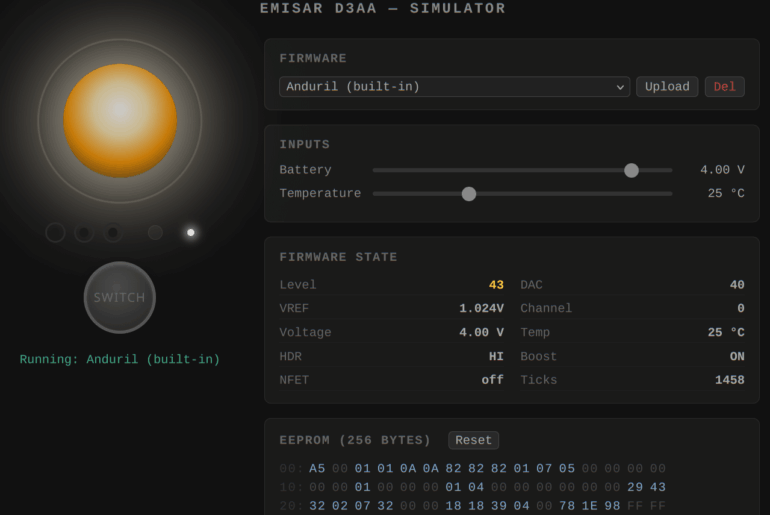
Task: Click the Ticks value 1458
Action: [730, 380]
